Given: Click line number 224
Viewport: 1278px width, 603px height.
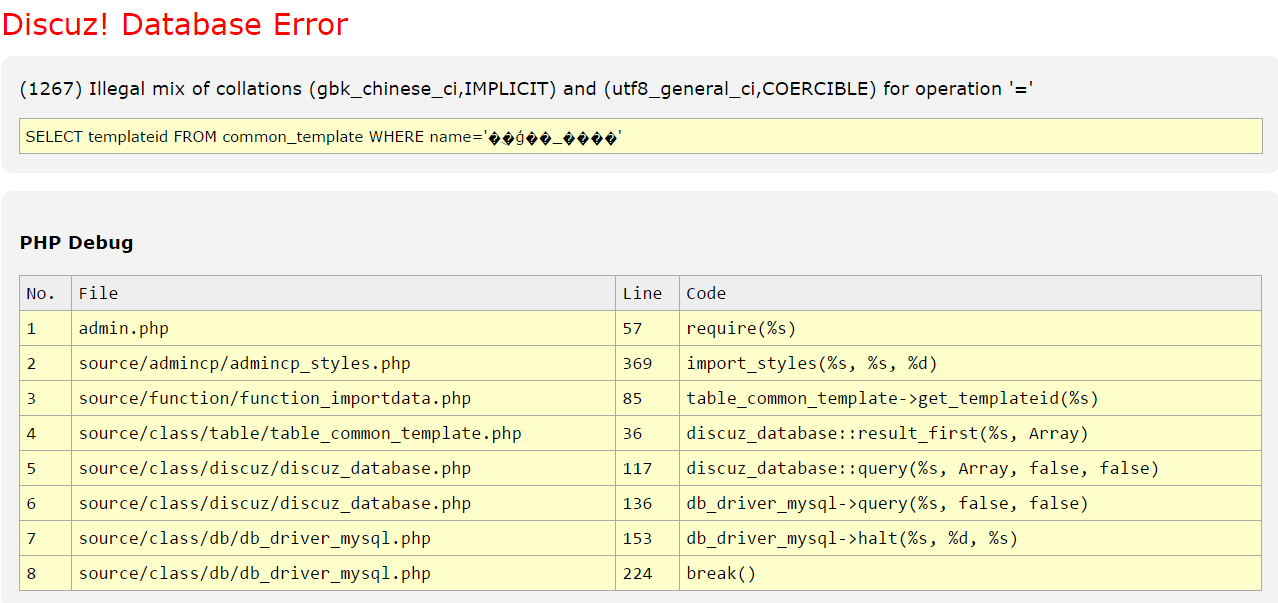Looking at the screenshot, I should coord(647,573).
